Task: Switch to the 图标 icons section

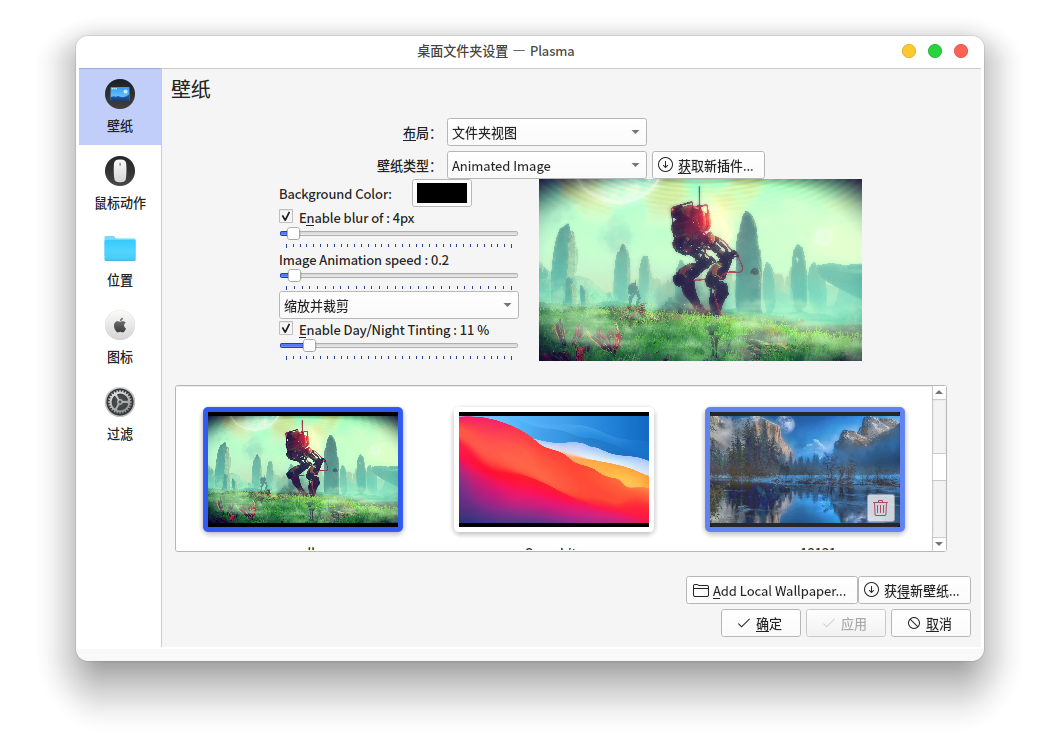Action: tap(120, 338)
